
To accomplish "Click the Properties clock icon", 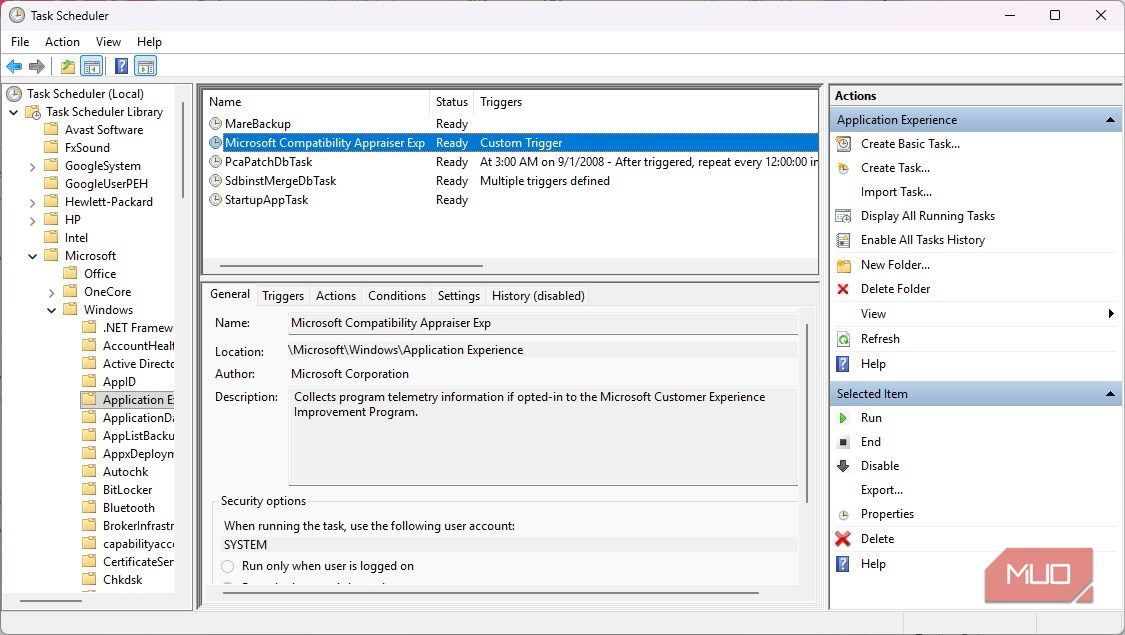I will point(844,514).
